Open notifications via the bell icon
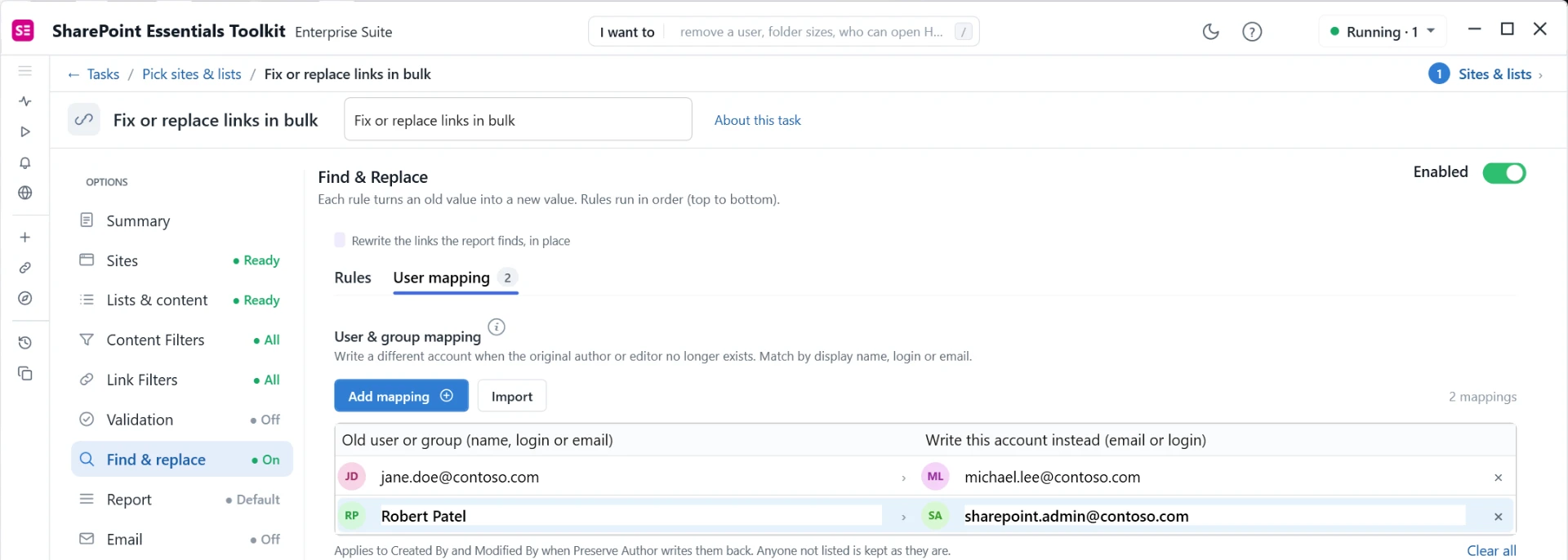 coord(25,162)
